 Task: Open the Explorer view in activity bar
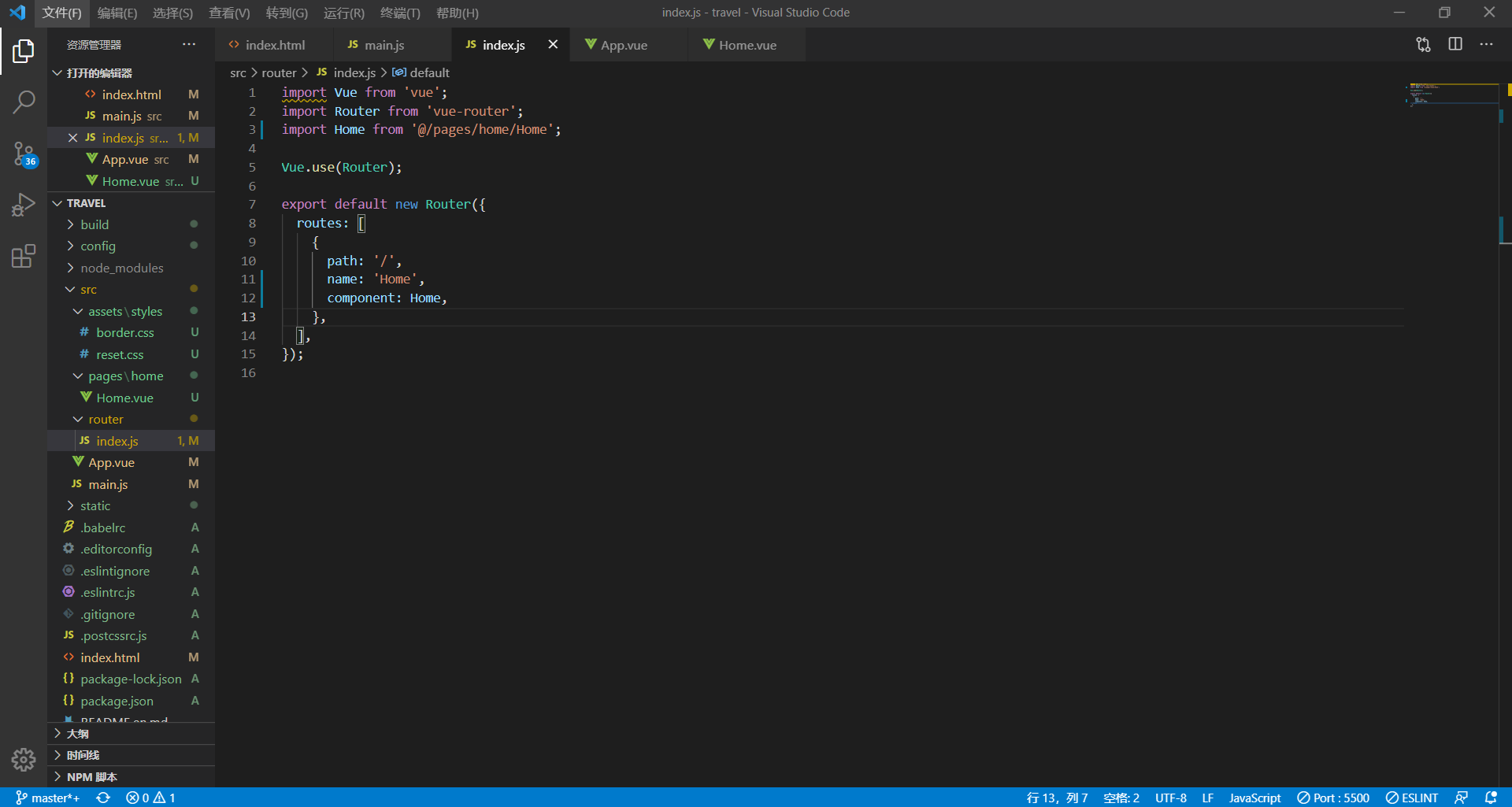tap(24, 51)
